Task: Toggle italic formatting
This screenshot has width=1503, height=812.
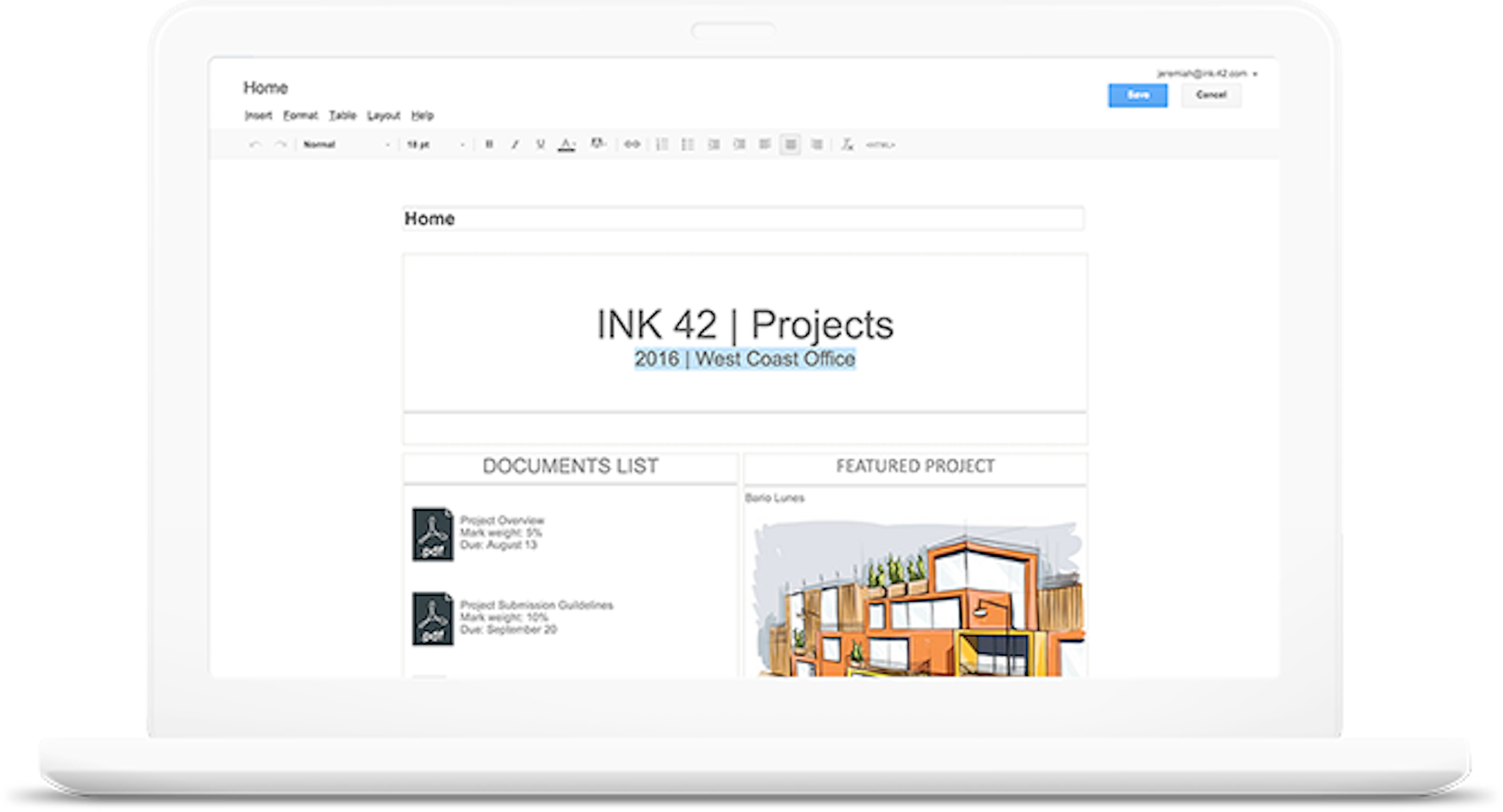Action: coord(515,144)
